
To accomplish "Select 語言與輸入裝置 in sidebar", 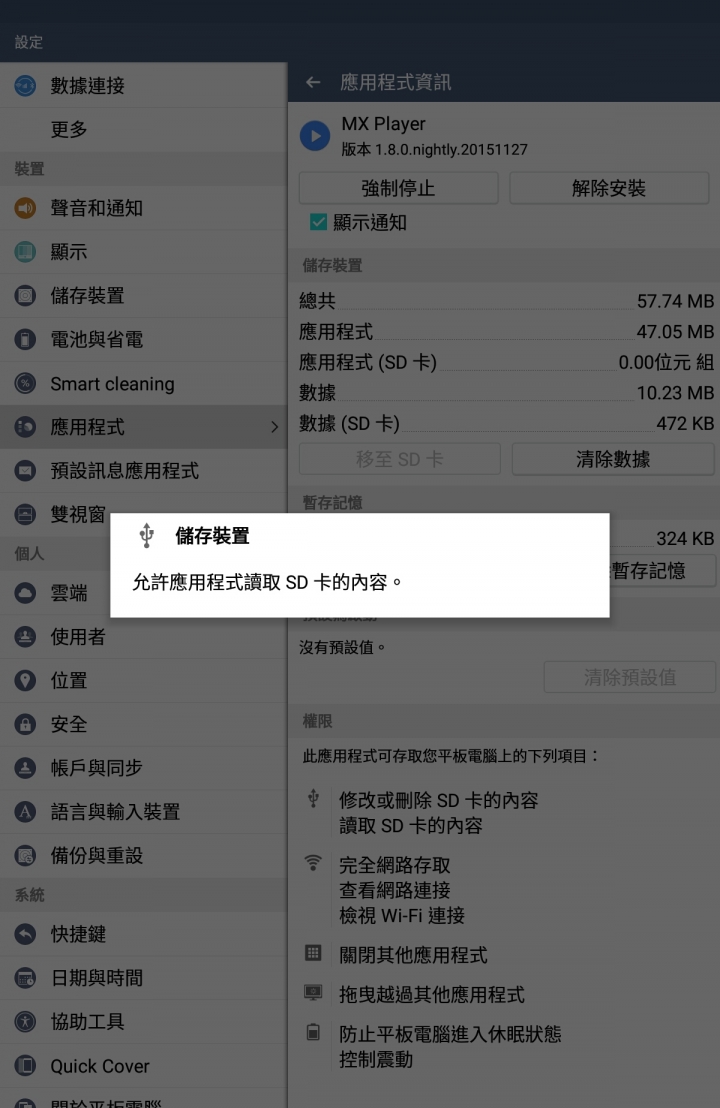I will [143, 812].
